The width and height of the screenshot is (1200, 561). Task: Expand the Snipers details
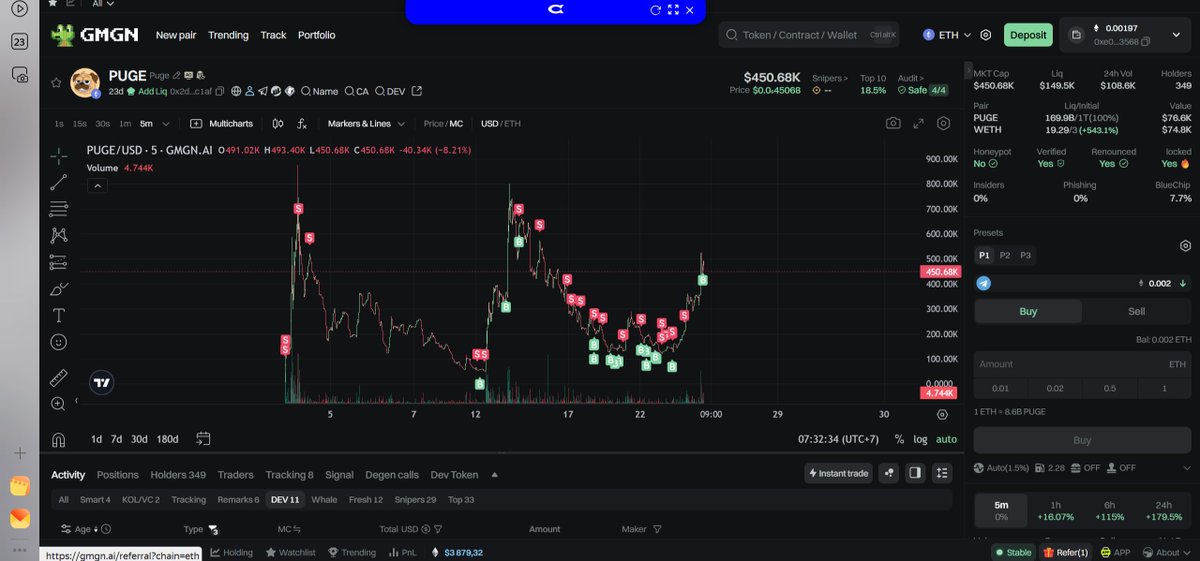coord(830,78)
